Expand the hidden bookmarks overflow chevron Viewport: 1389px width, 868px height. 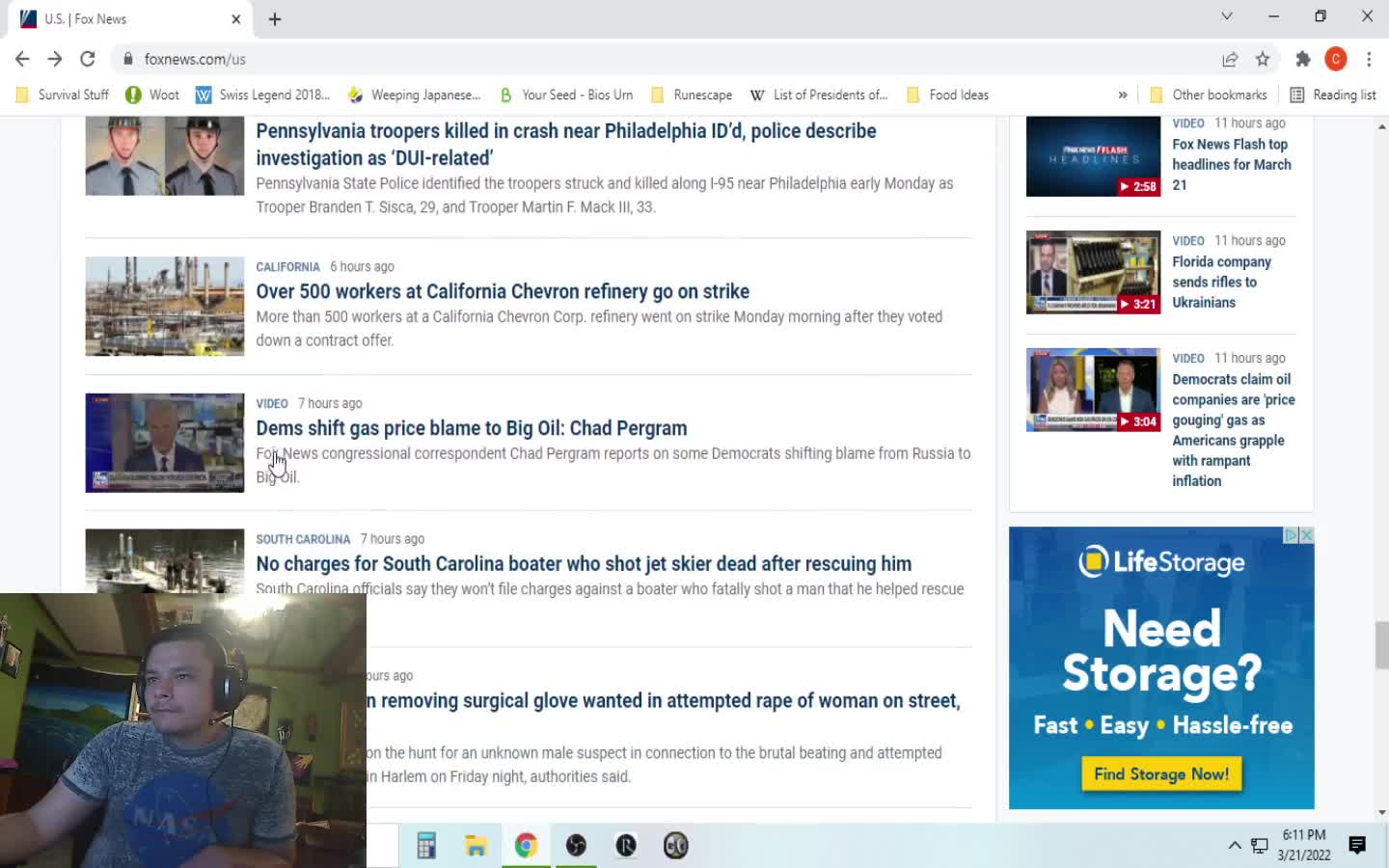(1123, 95)
